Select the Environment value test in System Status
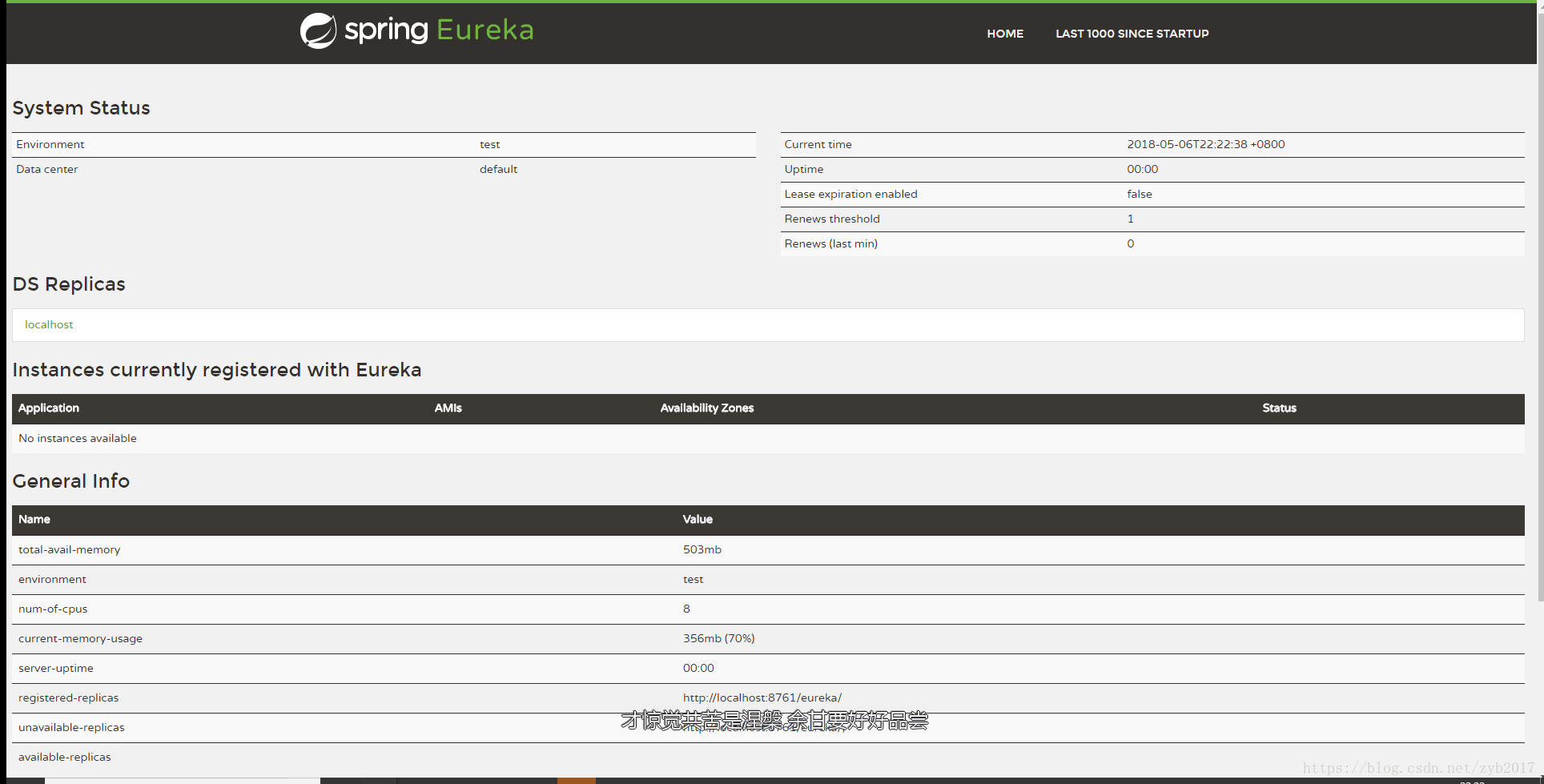This screenshot has height=784, width=1544. tap(489, 144)
